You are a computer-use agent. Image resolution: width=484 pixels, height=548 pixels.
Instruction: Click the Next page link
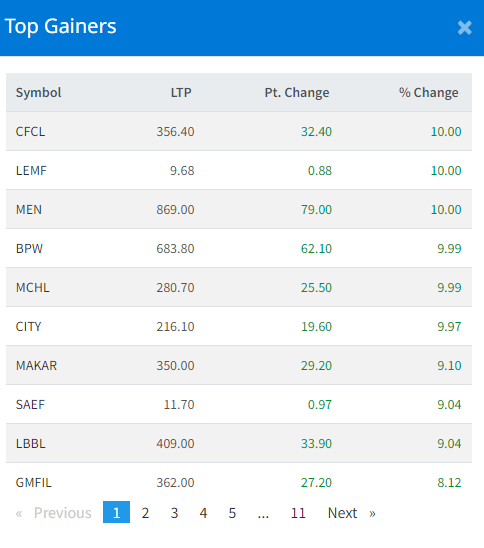pos(351,513)
